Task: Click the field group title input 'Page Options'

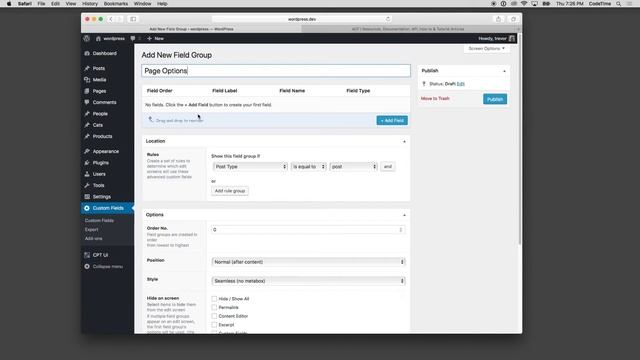Action: [276, 71]
